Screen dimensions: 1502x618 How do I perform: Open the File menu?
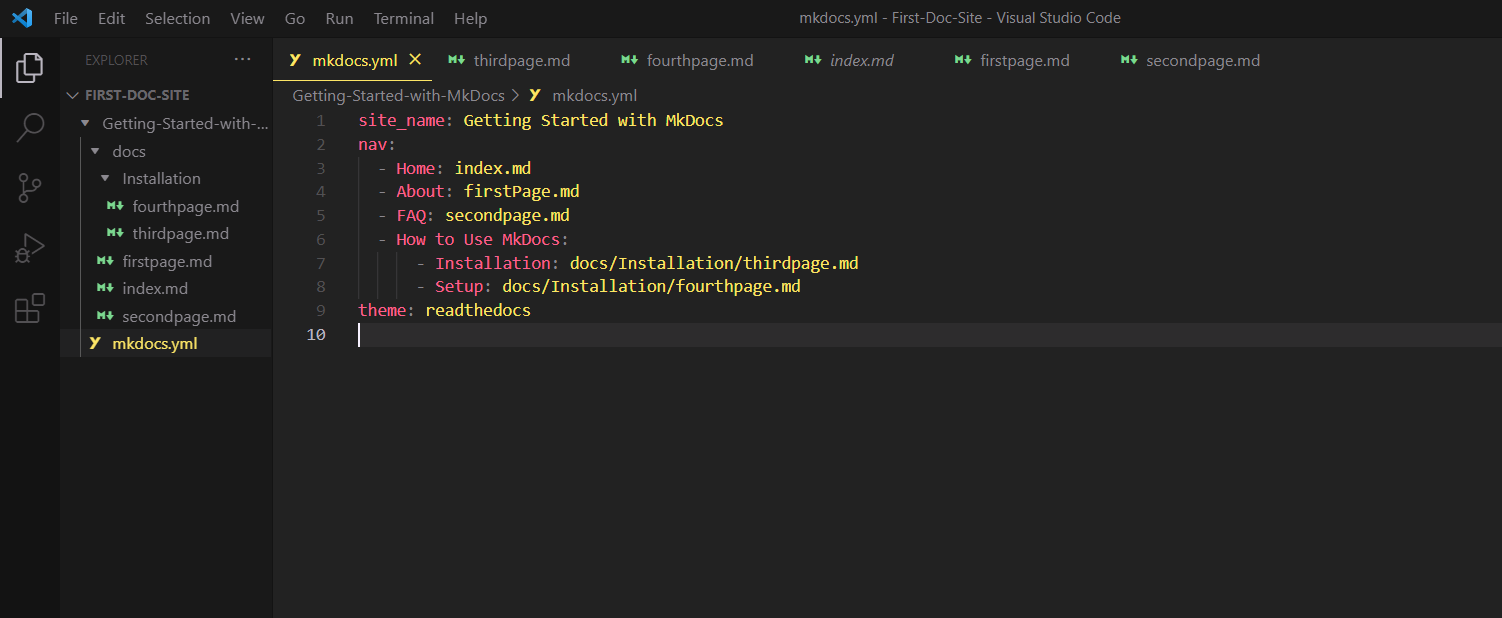click(x=65, y=18)
